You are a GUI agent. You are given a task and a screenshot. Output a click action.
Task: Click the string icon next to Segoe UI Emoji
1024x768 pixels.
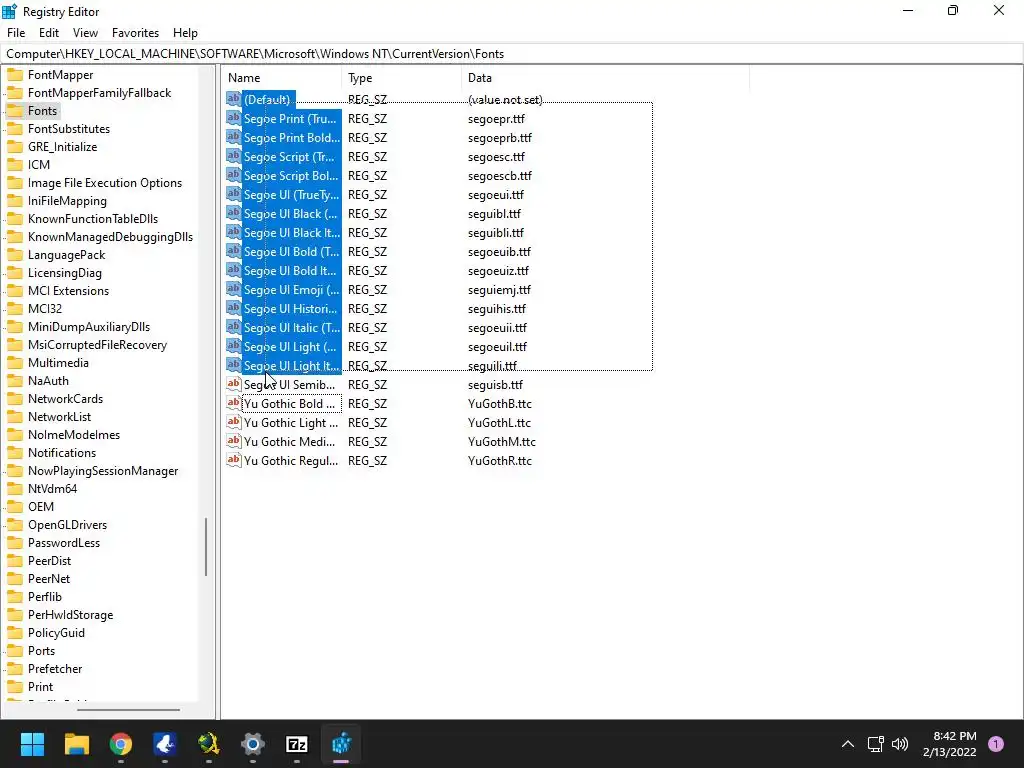233,289
